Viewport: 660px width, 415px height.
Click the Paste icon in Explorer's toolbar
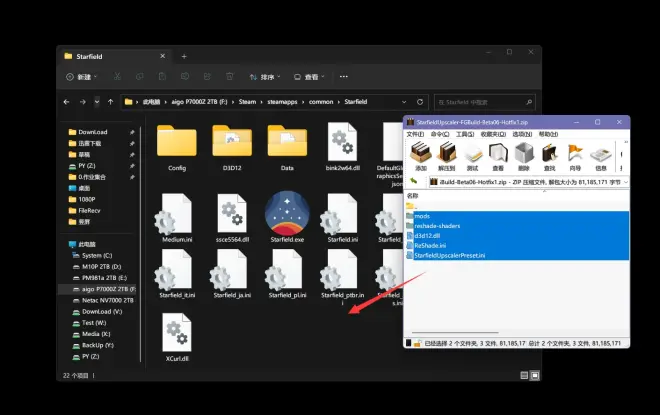click(162, 77)
